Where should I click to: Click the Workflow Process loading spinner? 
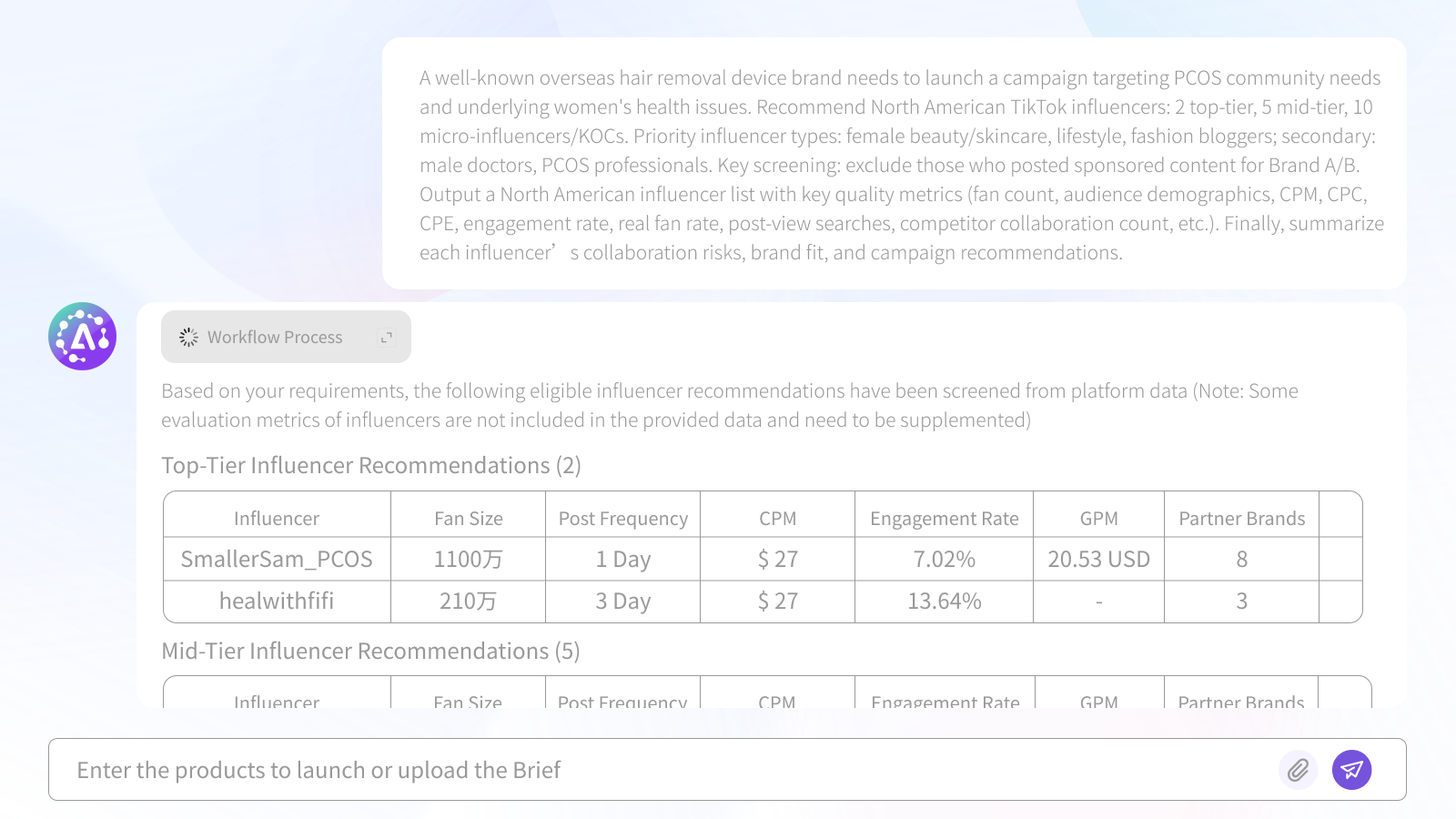(188, 338)
